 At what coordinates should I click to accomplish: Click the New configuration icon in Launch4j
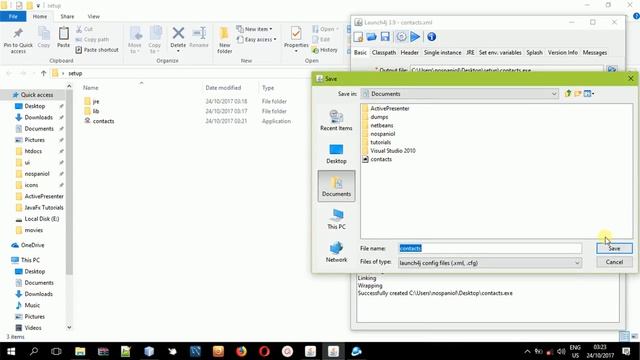click(358, 37)
